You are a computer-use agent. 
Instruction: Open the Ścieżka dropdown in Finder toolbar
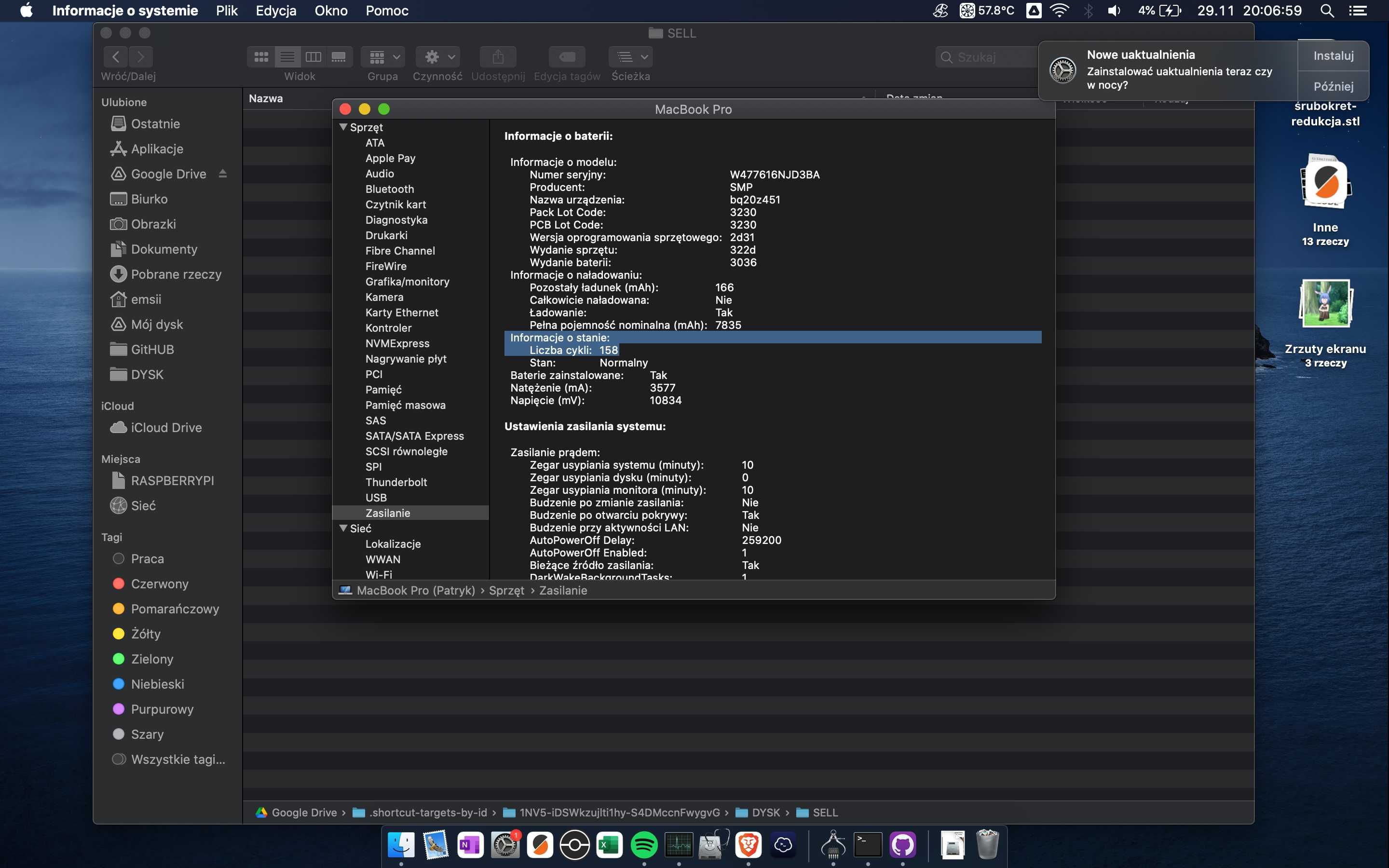tap(631, 57)
